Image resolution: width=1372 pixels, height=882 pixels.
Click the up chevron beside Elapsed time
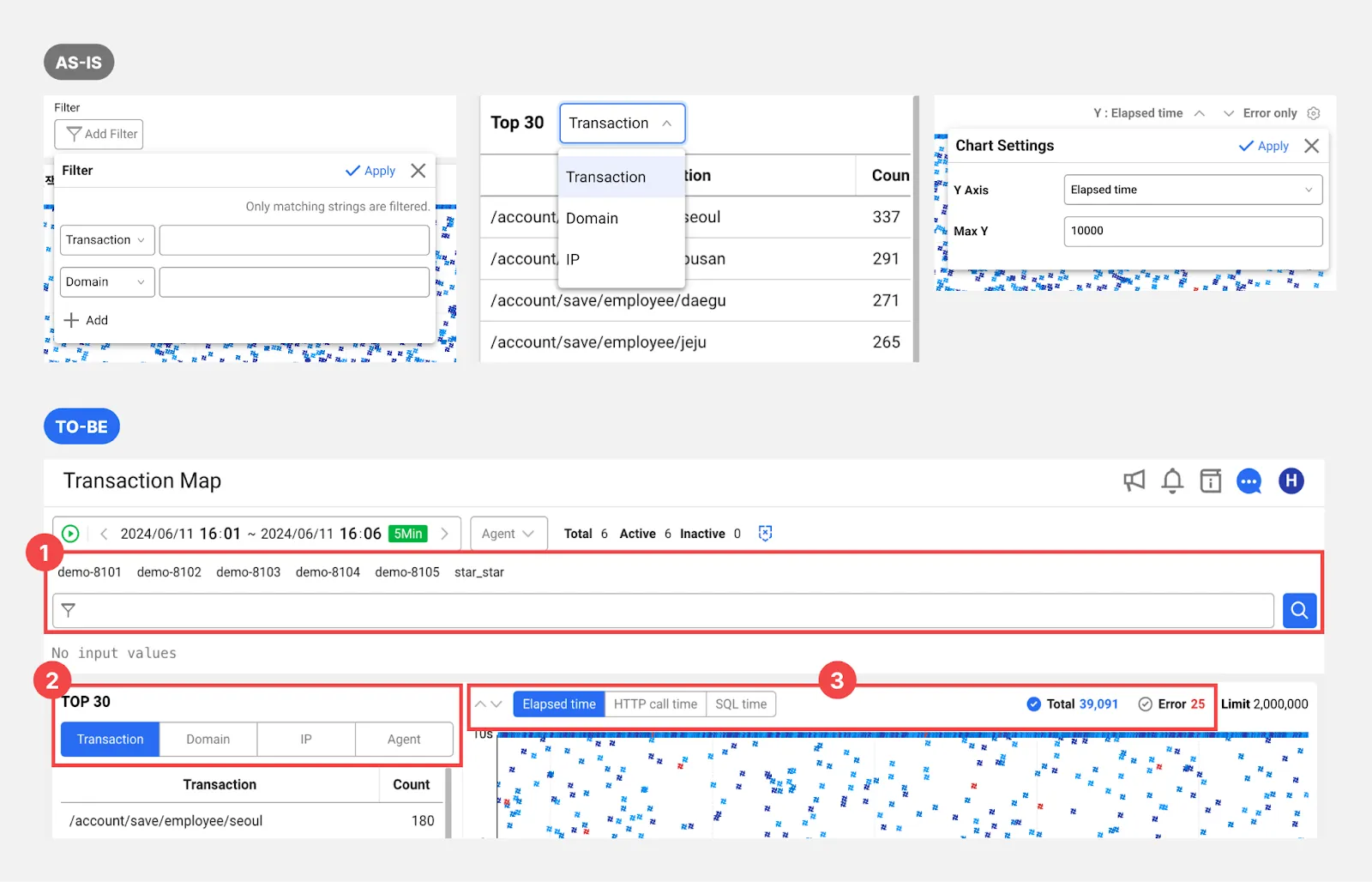point(481,704)
